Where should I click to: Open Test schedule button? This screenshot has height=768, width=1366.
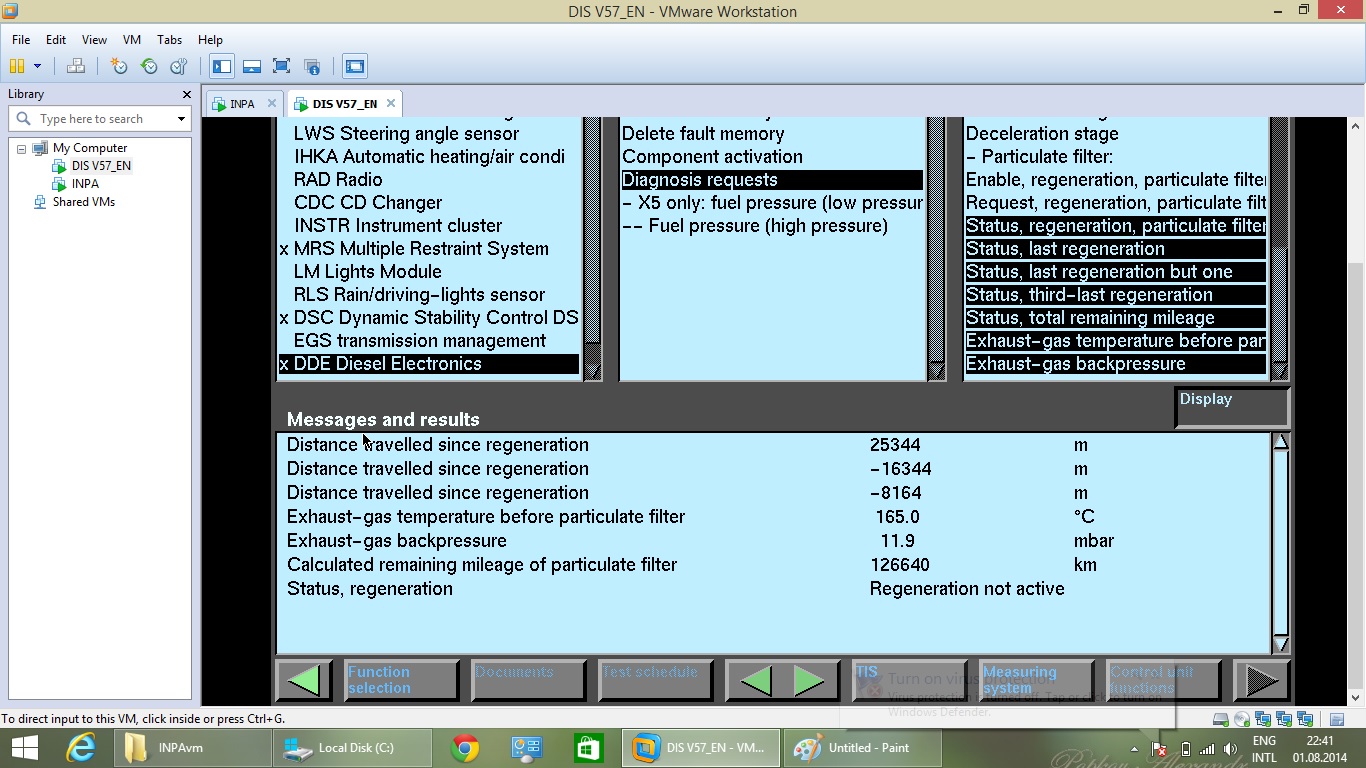click(x=655, y=680)
